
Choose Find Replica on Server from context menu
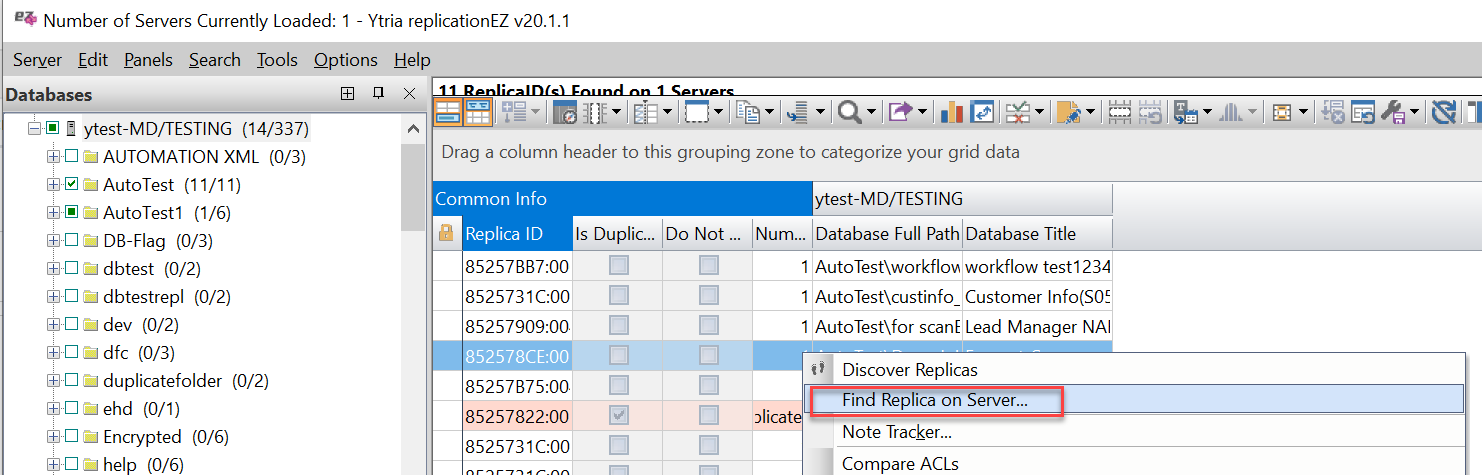coord(934,400)
